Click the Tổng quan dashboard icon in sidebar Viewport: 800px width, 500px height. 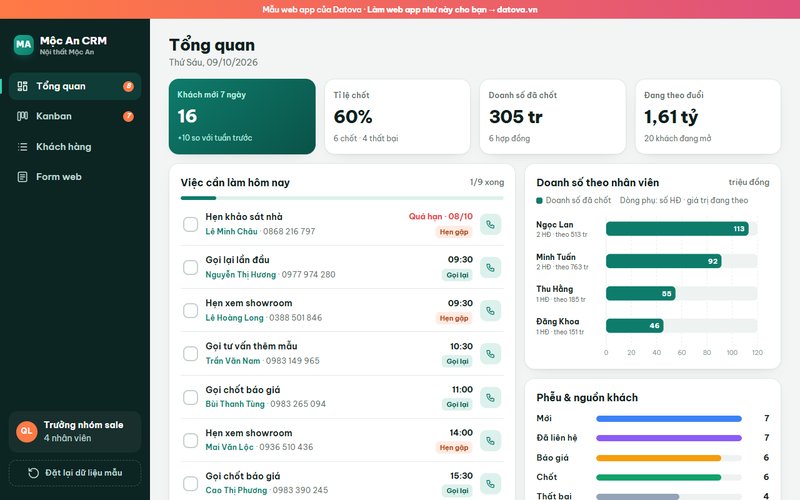(x=22, y=86)
